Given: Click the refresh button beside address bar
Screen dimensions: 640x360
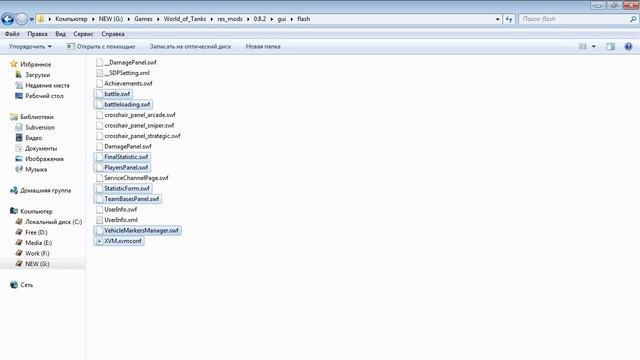Looking at the screenshot, I should [509, 19].
